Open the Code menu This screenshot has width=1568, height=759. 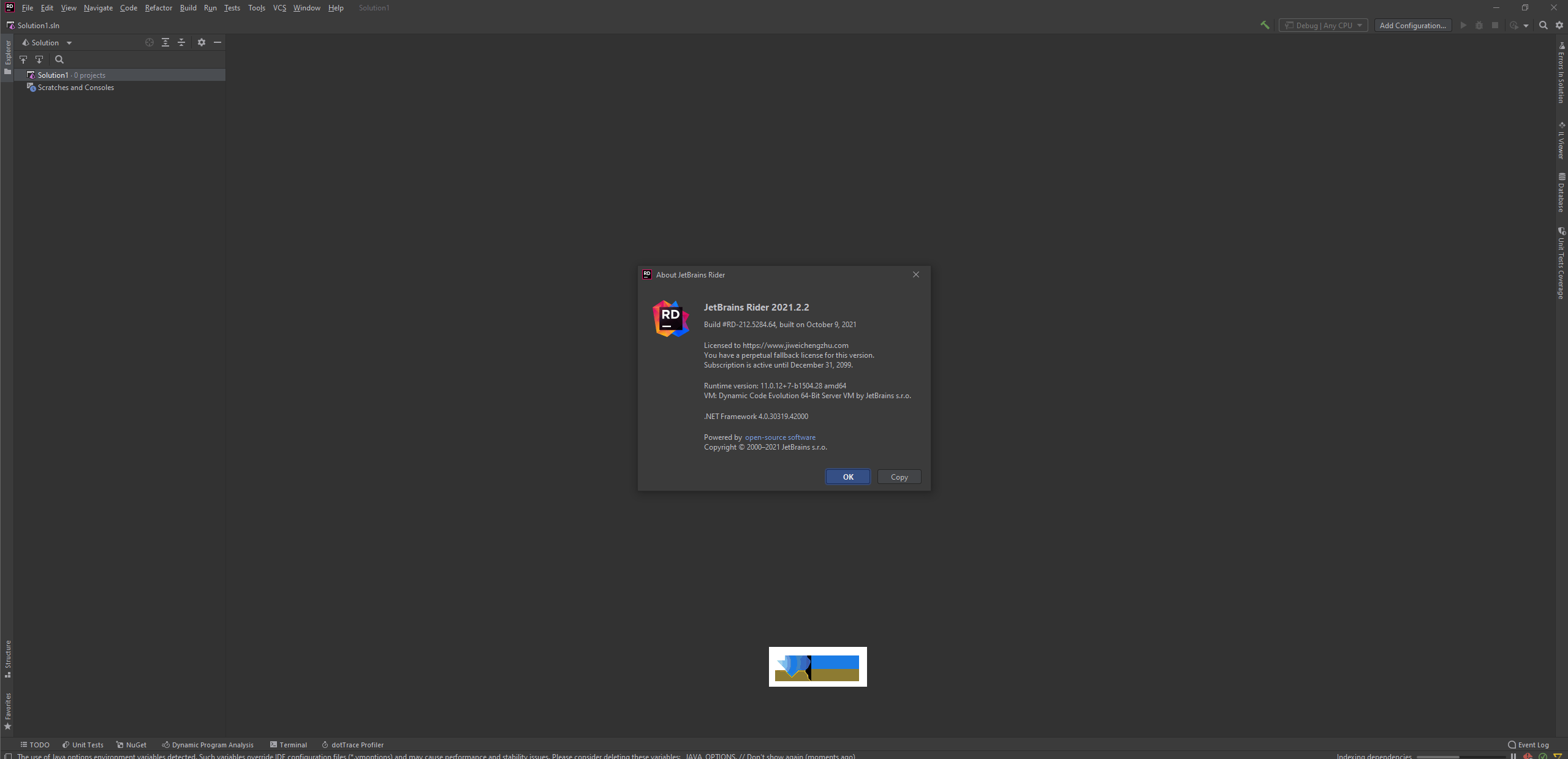point(129,8)
